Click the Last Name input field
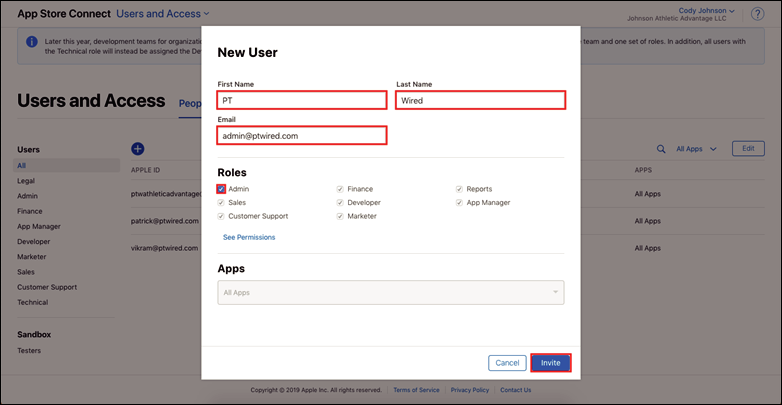This screenshot has height=405, width=782. pos(481,100)
